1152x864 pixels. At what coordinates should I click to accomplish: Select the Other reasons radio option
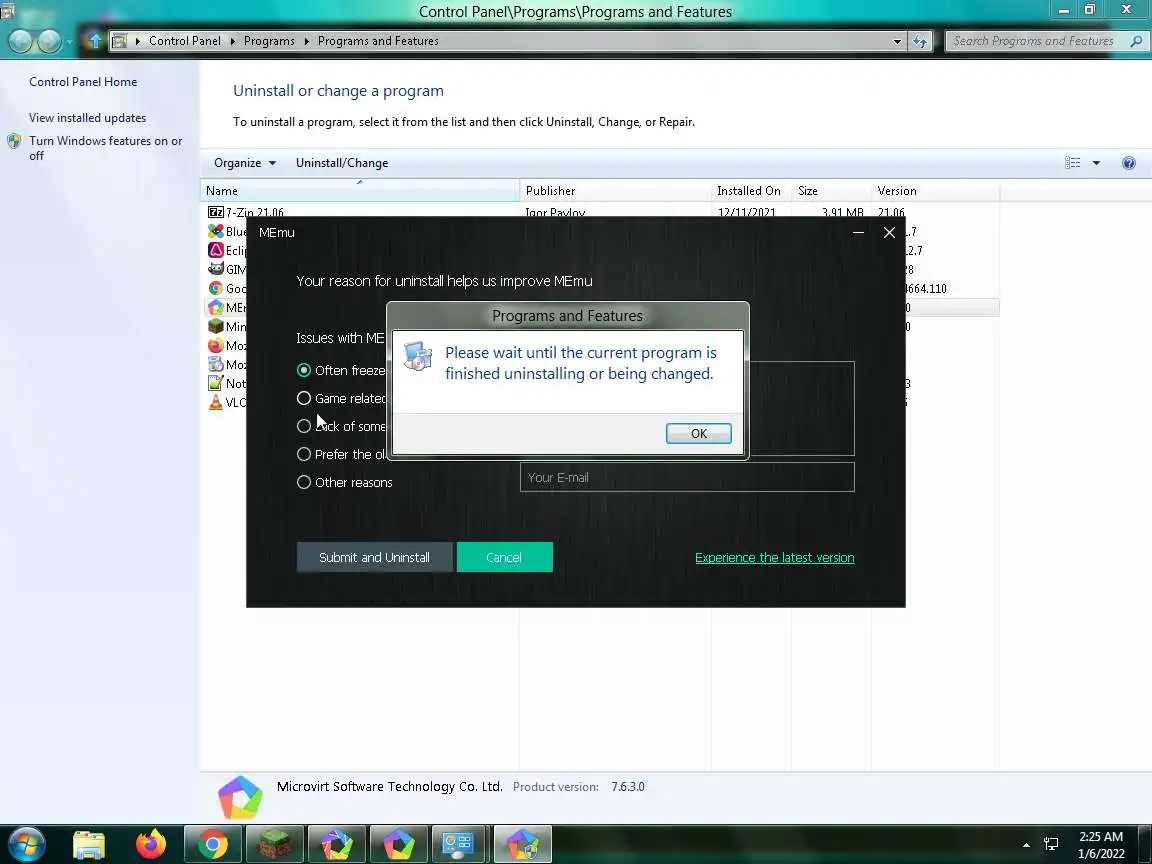tap(303, 482)
